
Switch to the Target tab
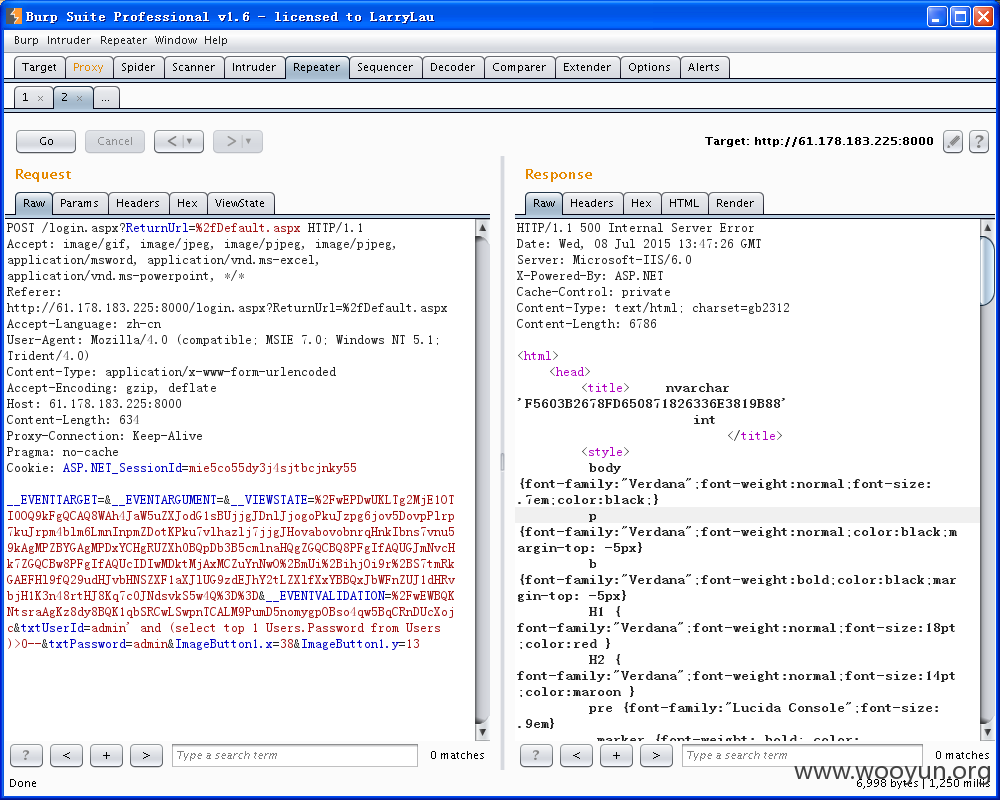tap(39, 68)
